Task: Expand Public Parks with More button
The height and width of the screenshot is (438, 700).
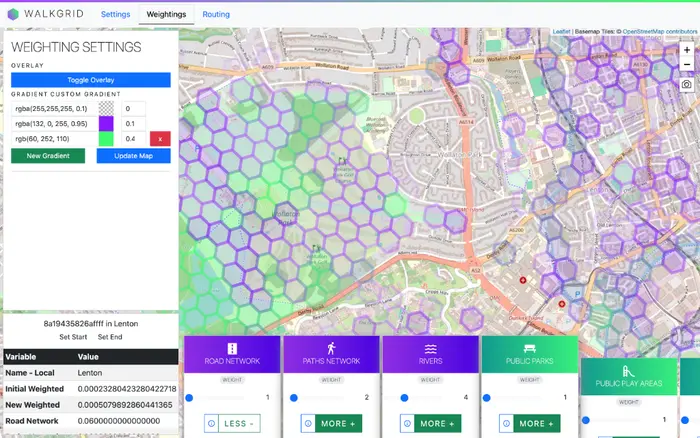Action: (536, 423)
